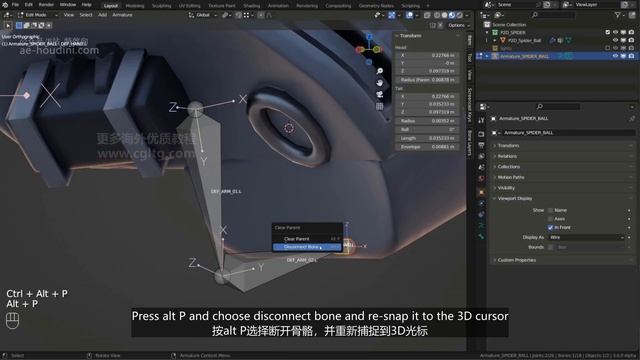Switch to the Sculpting workspace tab
The image size is (640, 360).
pyautogui.click(x=162, y=6)
